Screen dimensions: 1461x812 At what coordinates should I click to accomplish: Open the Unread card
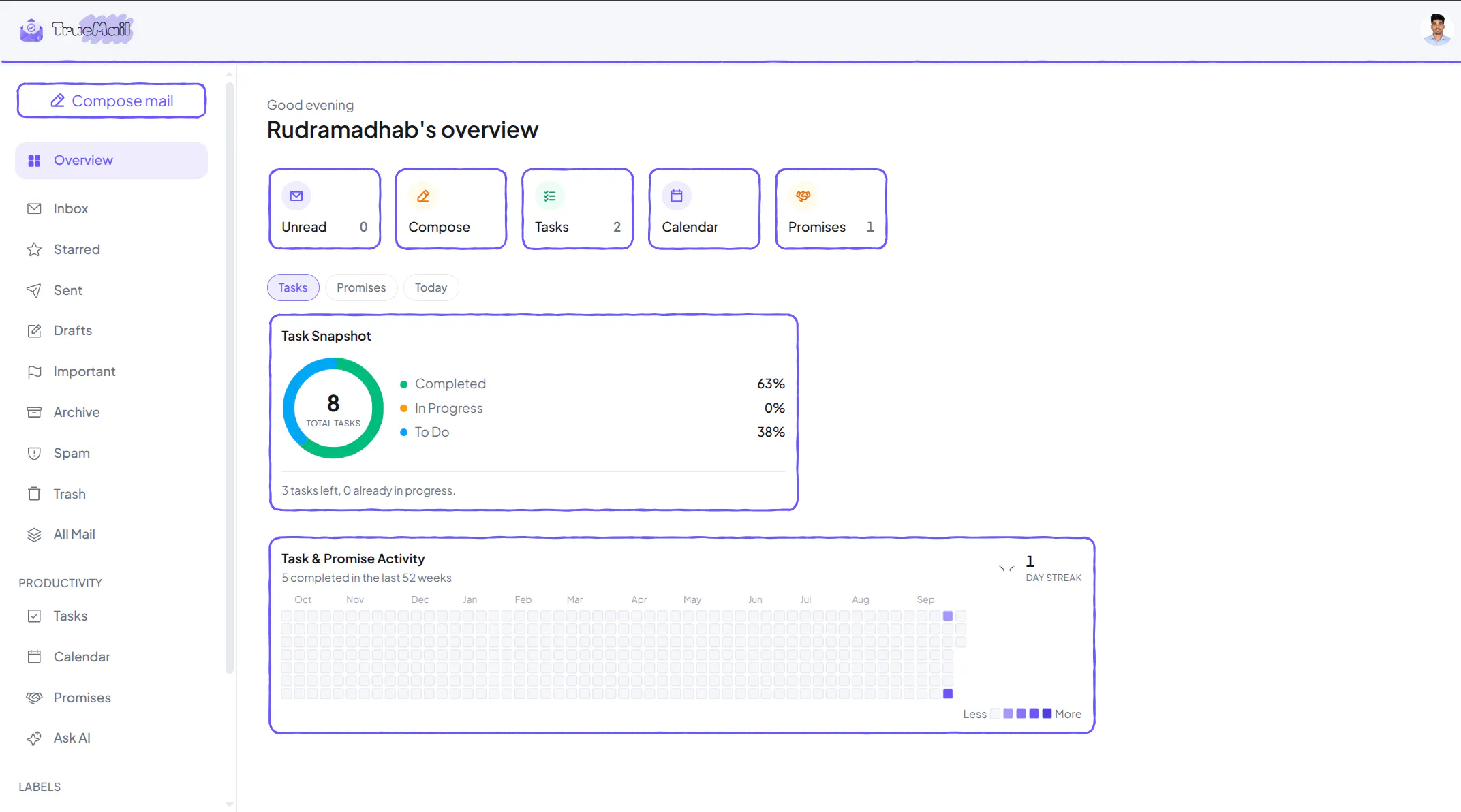[x=325, y=209]
